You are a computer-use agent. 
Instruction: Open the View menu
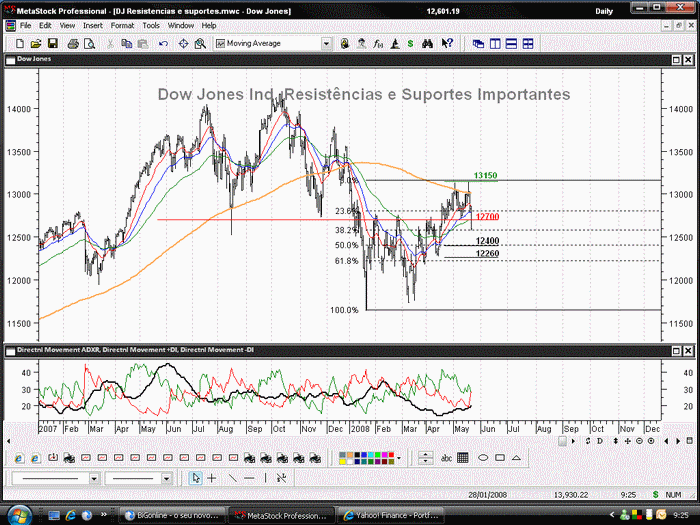point(67,25)
